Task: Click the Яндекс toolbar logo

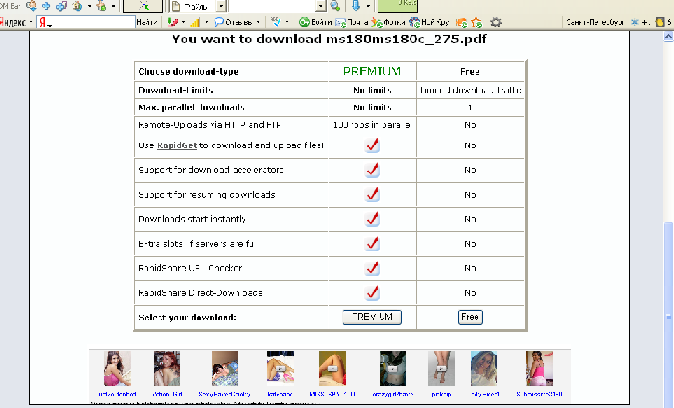Action: [x=13, y=22]
